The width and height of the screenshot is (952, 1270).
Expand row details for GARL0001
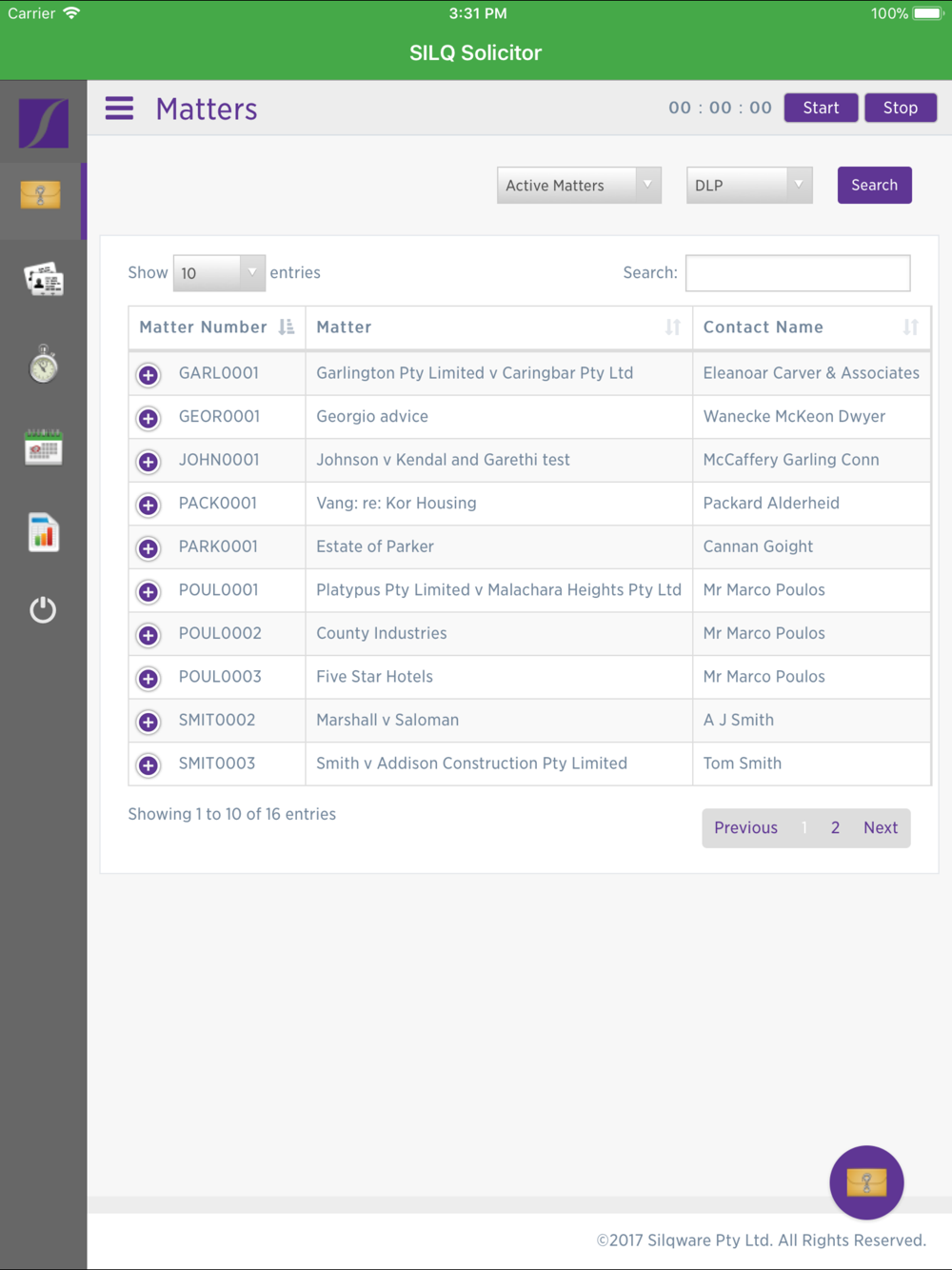(149, 375)
